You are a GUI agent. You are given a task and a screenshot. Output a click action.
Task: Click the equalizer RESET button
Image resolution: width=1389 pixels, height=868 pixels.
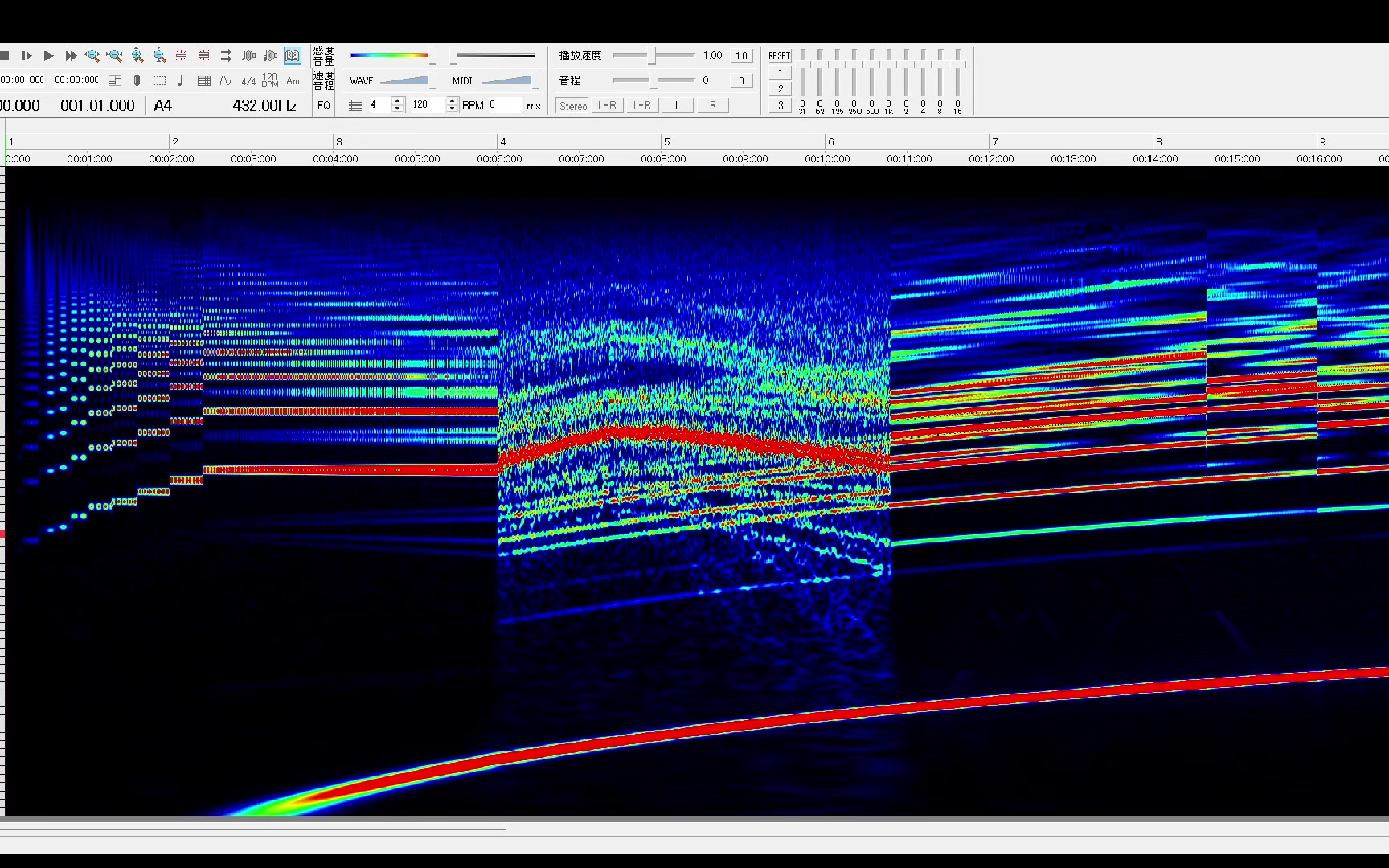(779, 55)
